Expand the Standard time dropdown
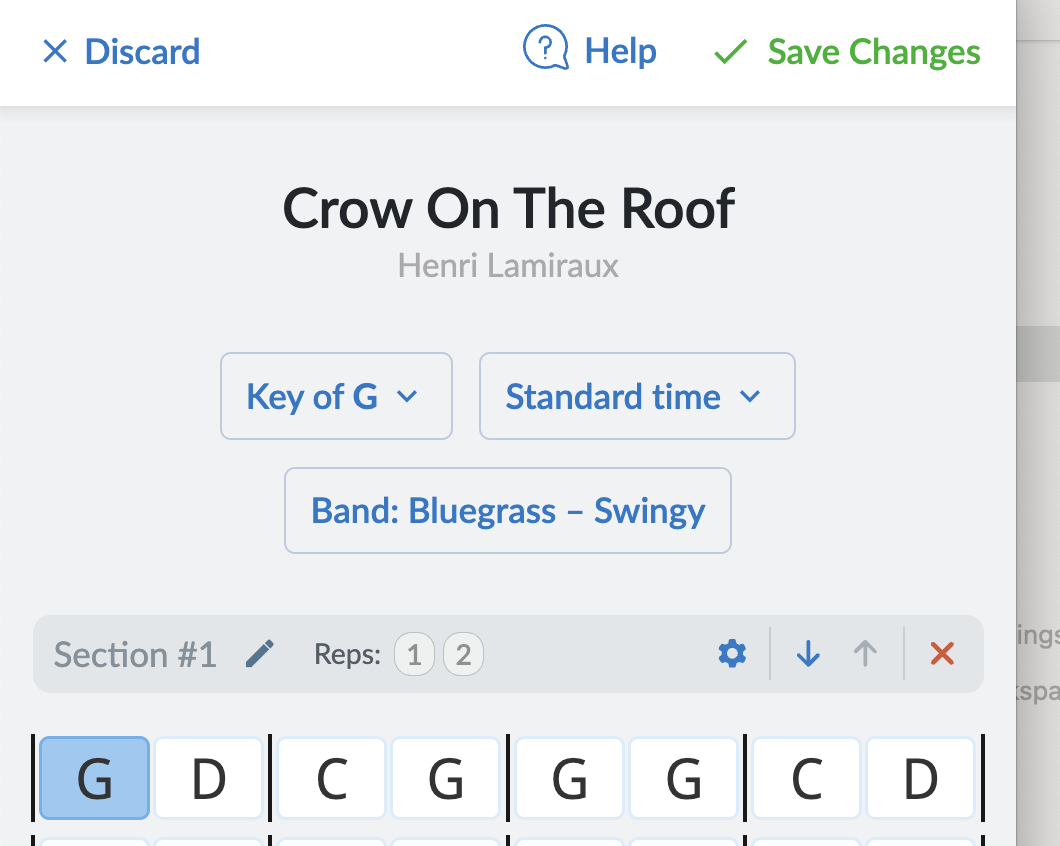Image resolution: width=1060 pixels, height=846 pixels. 637,397
